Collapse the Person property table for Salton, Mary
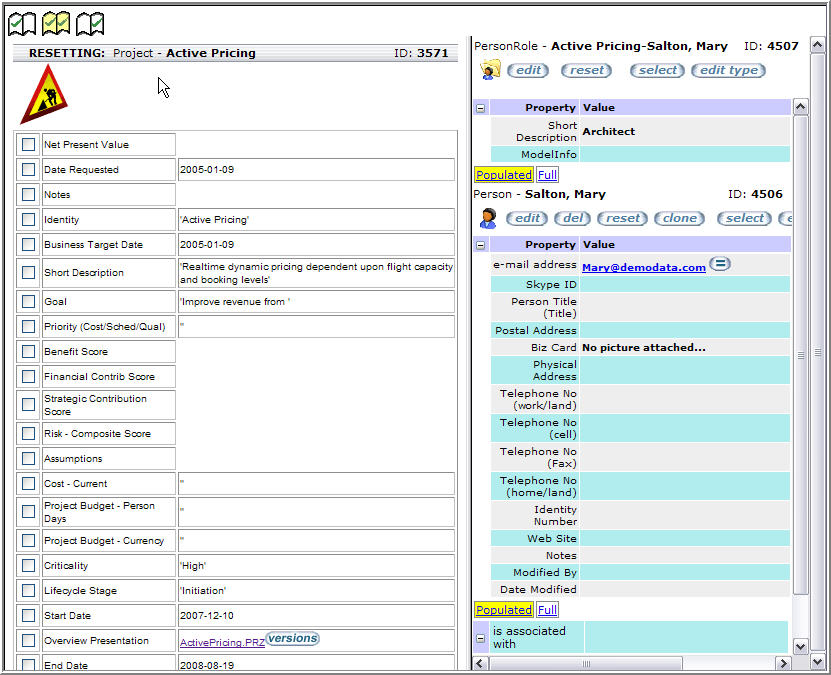The width and height of the screenshot is (831, 675). click(481, 245)
